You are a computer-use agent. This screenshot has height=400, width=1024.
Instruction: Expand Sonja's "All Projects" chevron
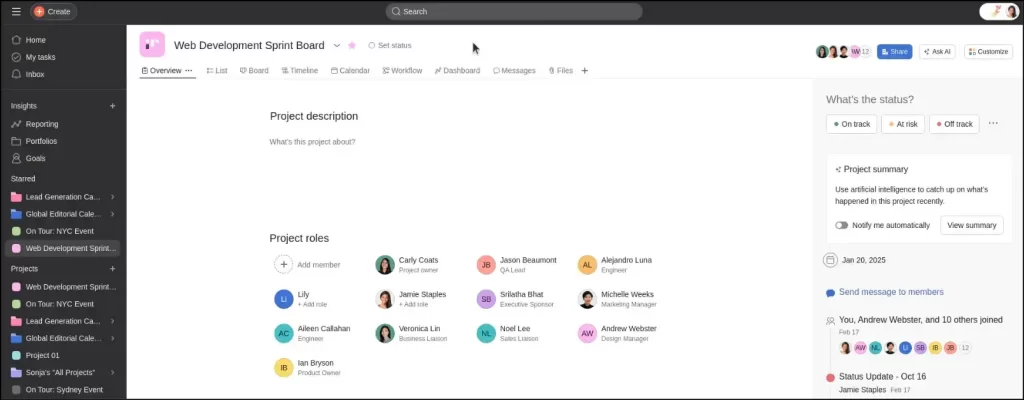(x=112, y=372)
